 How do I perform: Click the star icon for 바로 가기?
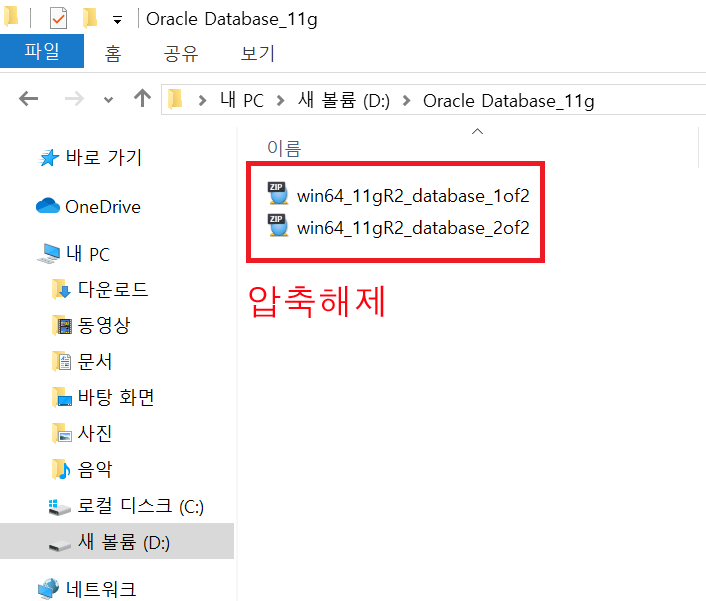click(49, 158)
